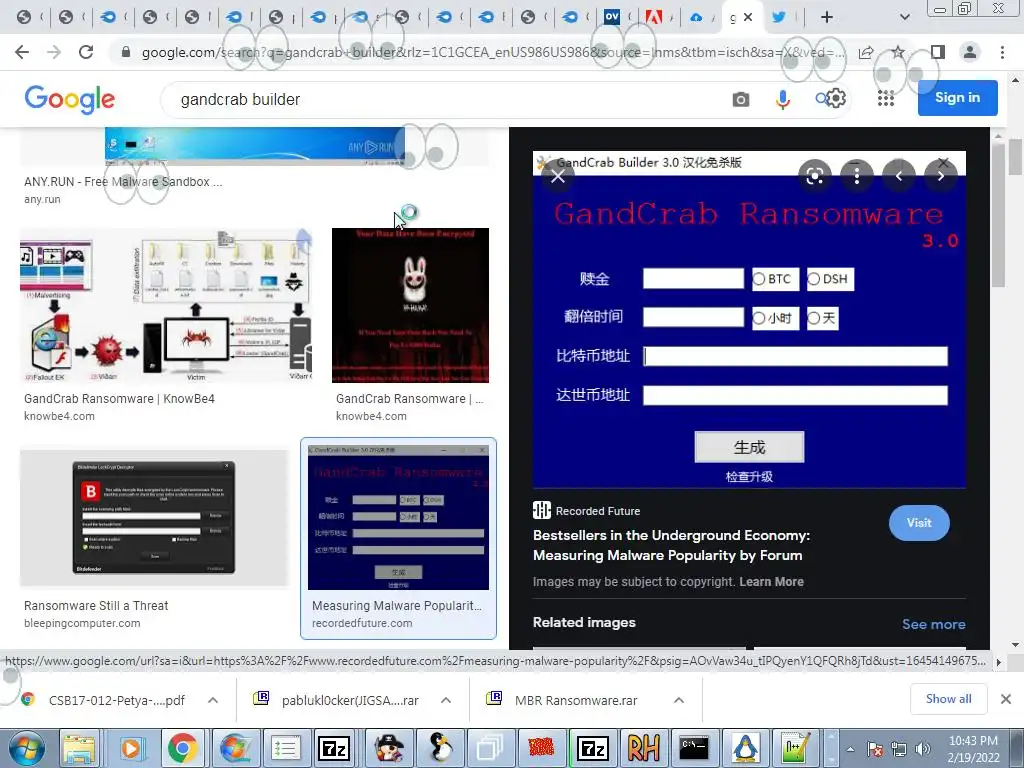This screenshot has height=768, width=1024.
Task: Expand options for CSB17-012-Petya pdf download
Action: [213, 700]
